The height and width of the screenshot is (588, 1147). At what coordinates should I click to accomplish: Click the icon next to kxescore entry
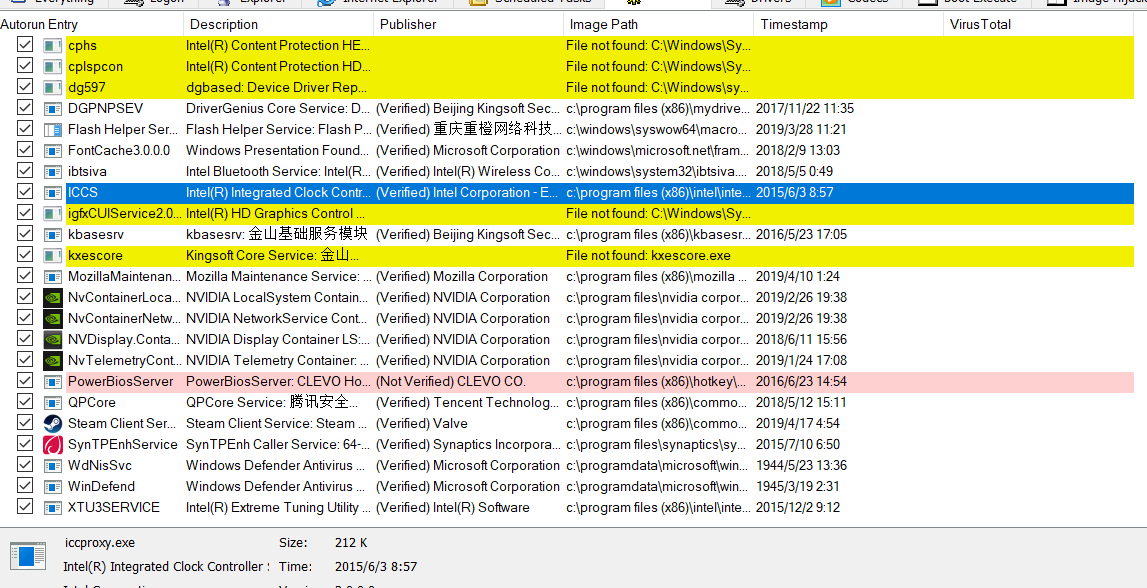click(x=53, y=256)
